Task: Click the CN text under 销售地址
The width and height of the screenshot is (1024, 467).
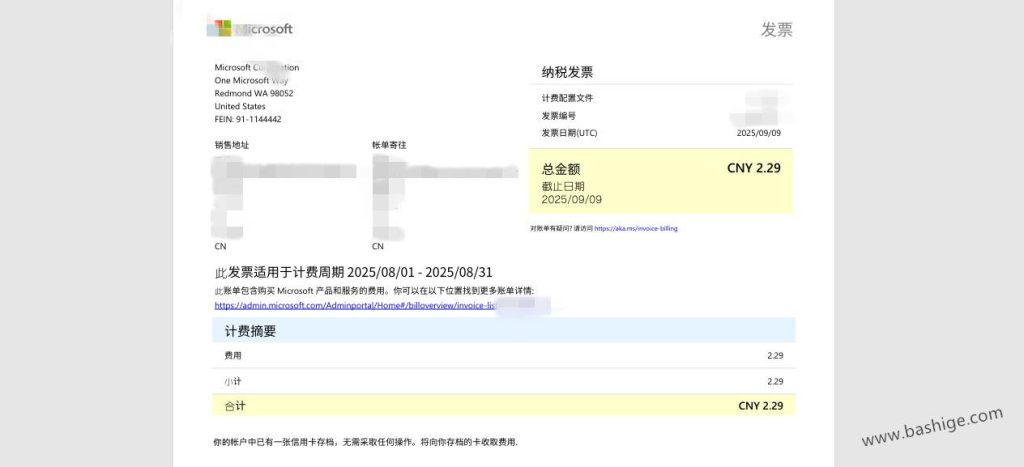Action: 220,247
